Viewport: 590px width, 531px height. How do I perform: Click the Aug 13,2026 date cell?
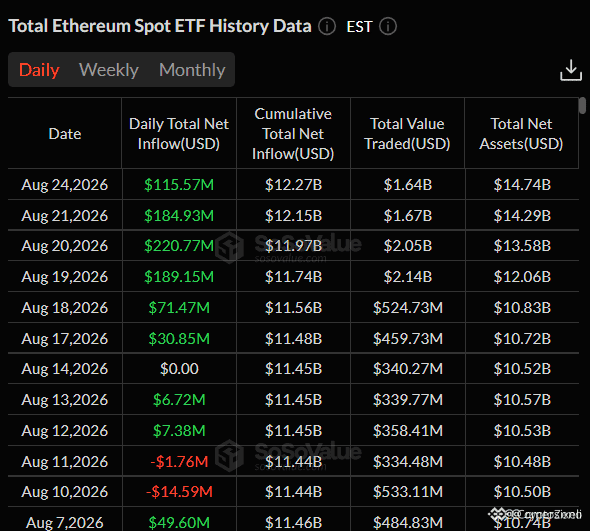[65, 400]
